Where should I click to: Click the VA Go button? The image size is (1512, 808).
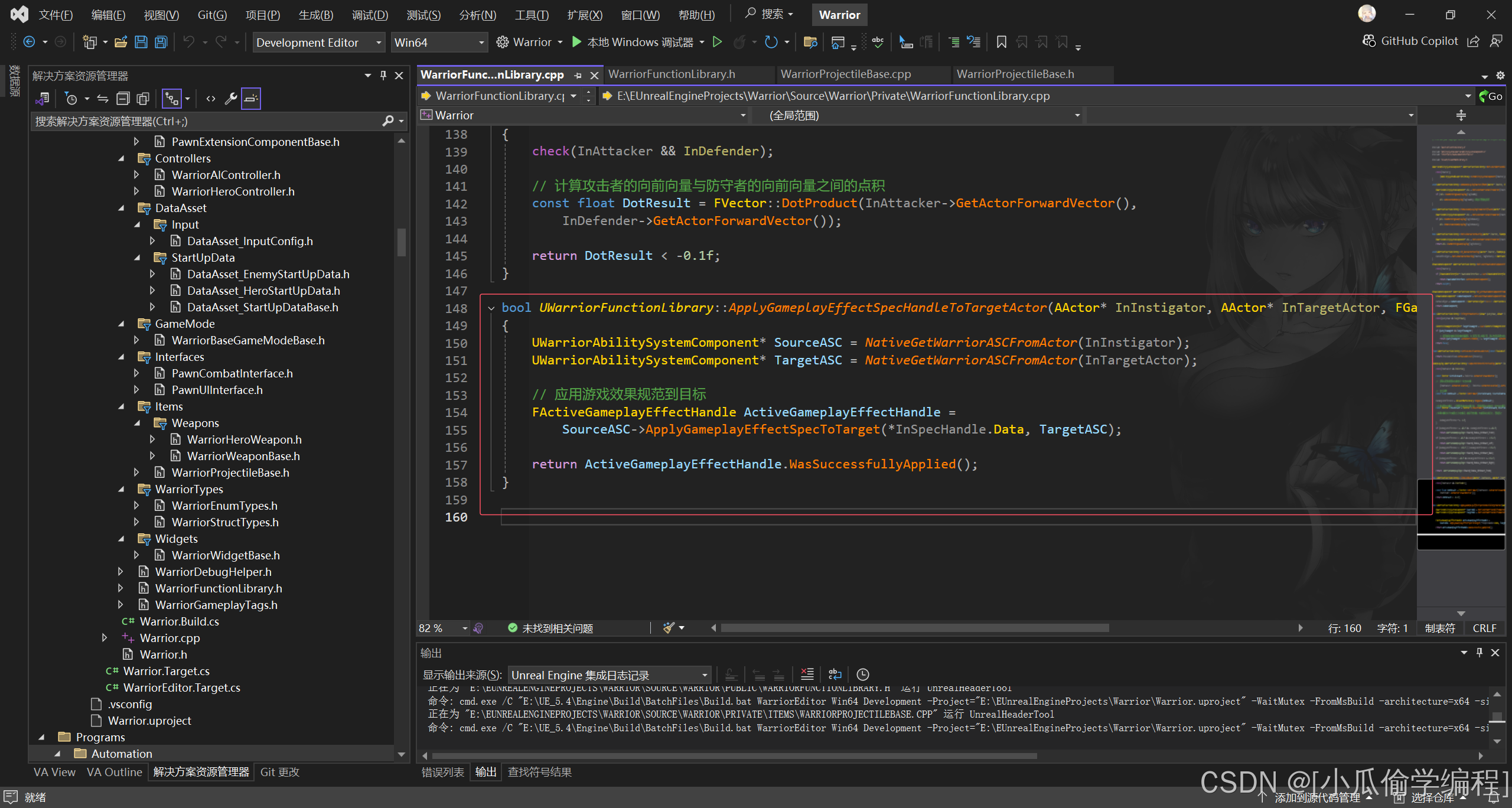point(1491,96)
